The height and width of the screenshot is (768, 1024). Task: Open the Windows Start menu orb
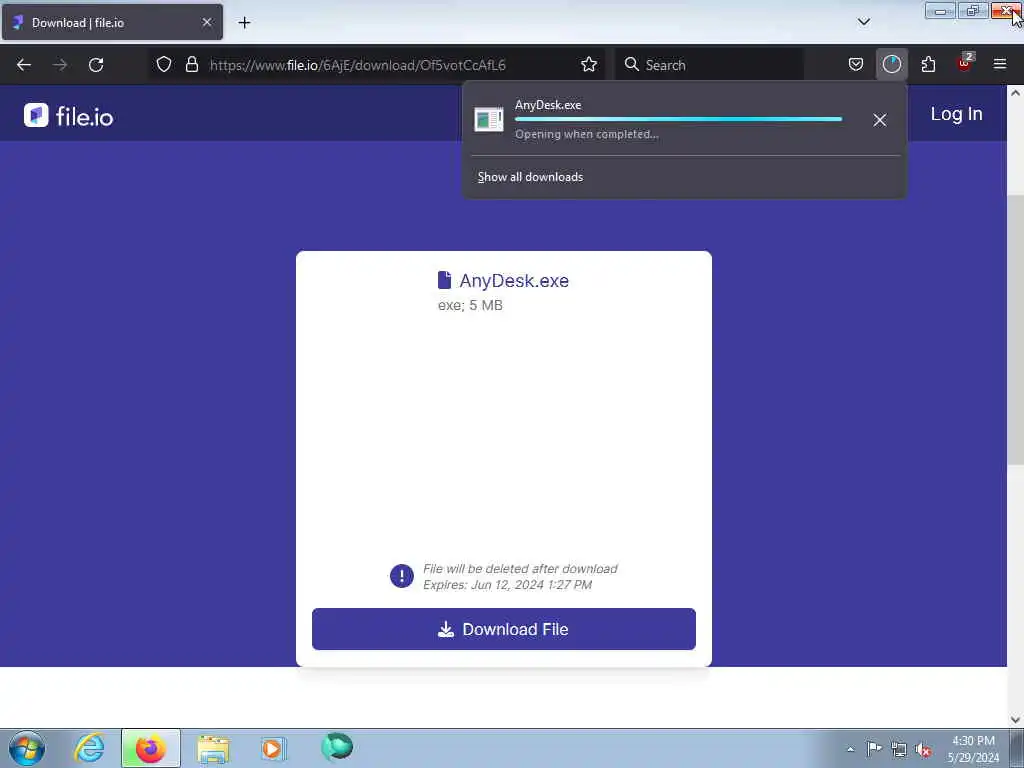[x=27, y=748]
